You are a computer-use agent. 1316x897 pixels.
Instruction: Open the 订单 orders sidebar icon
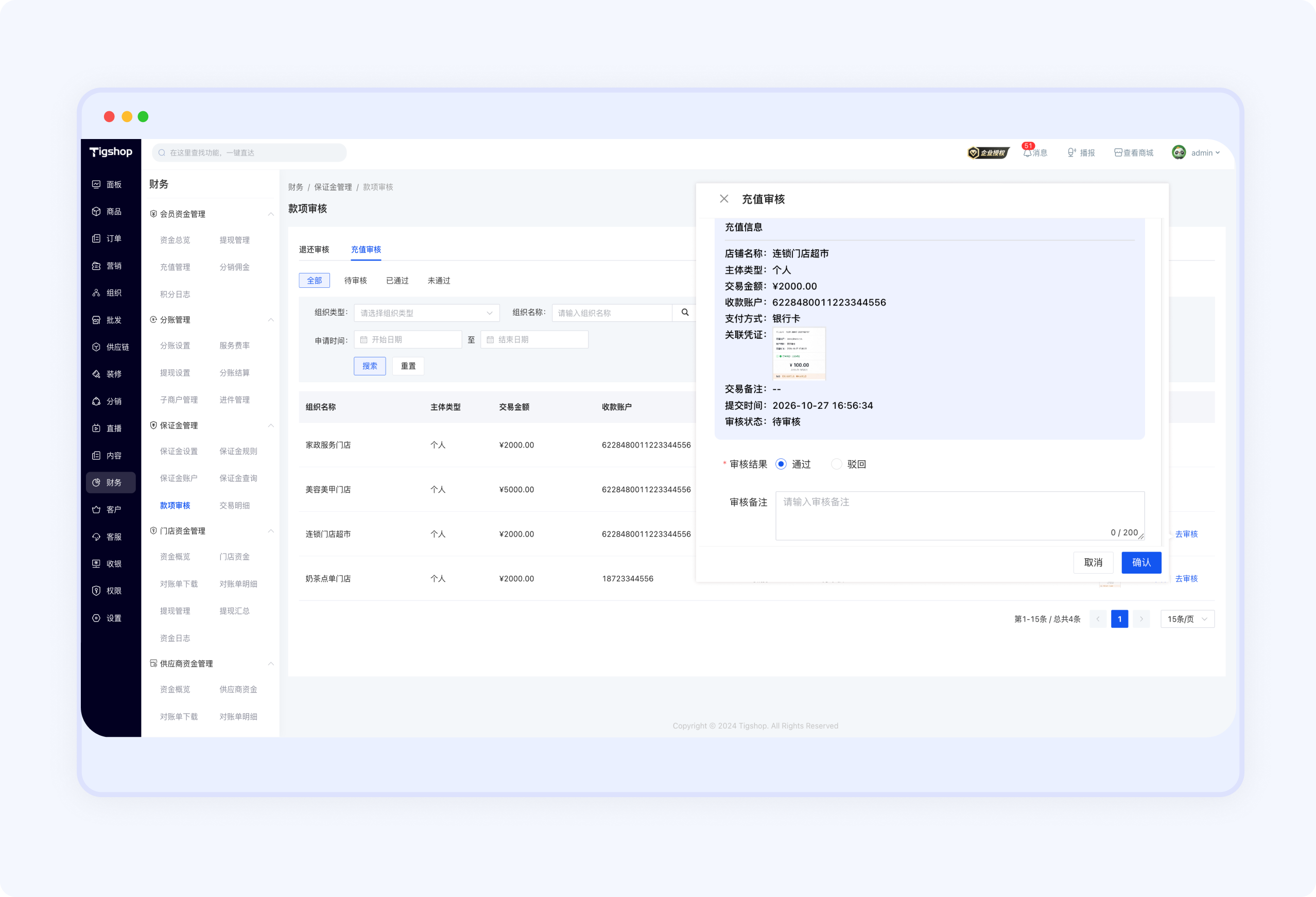click(96, 238)
